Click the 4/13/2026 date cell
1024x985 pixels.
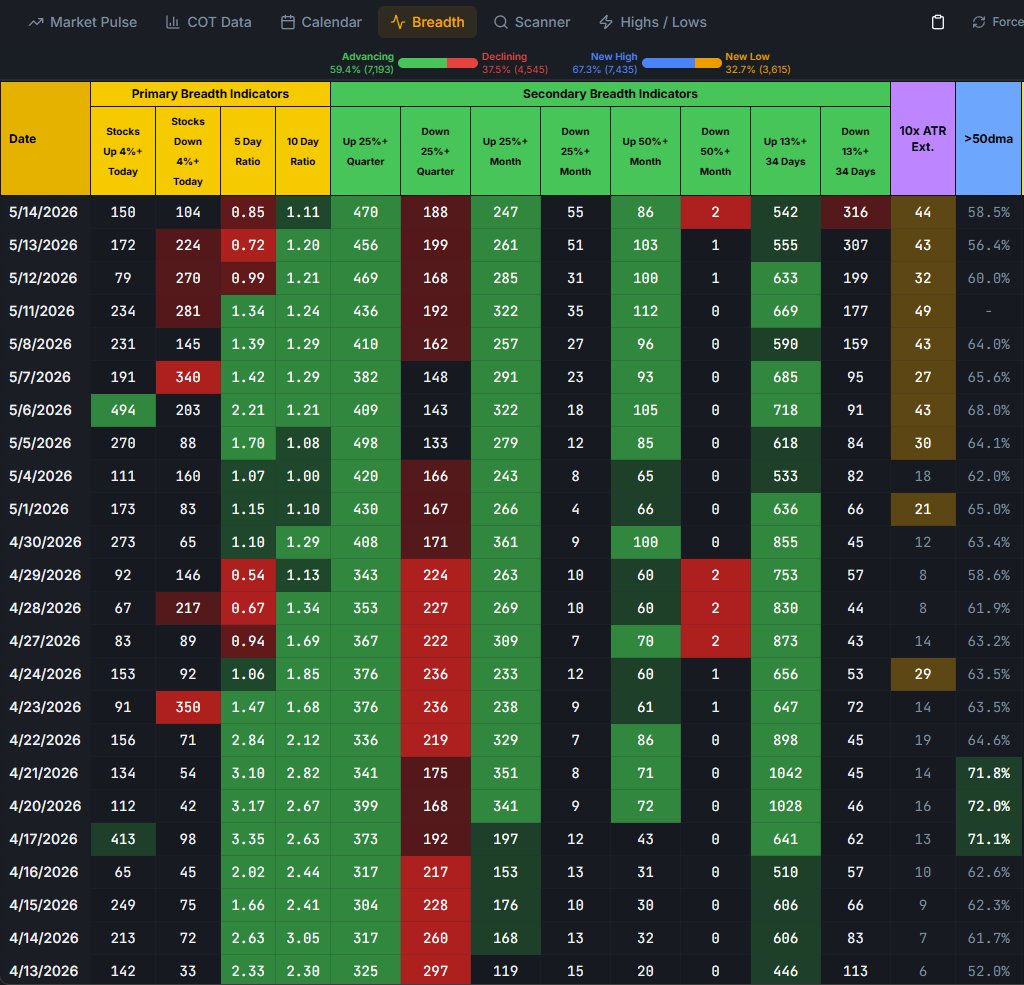pos(45,971)
